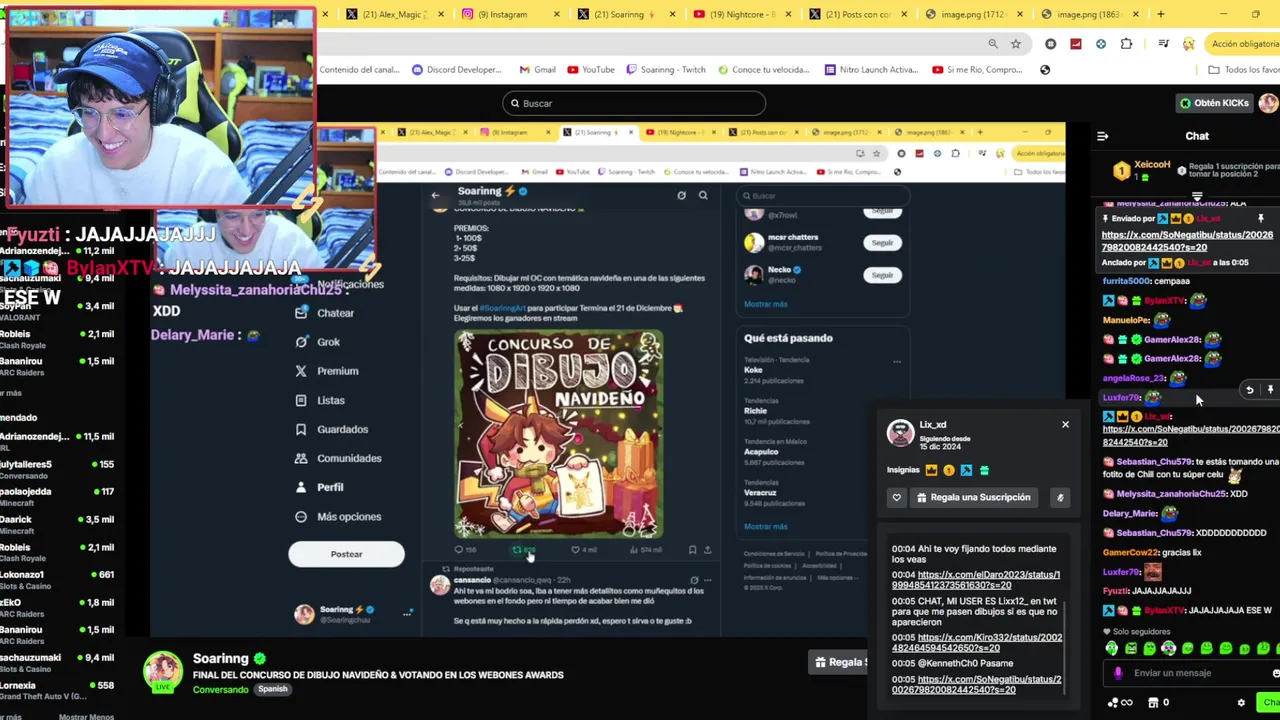This screenshot has width=1280, height=720.
Task: Click the Soarinng channel avatar
Action: (163, 672)
